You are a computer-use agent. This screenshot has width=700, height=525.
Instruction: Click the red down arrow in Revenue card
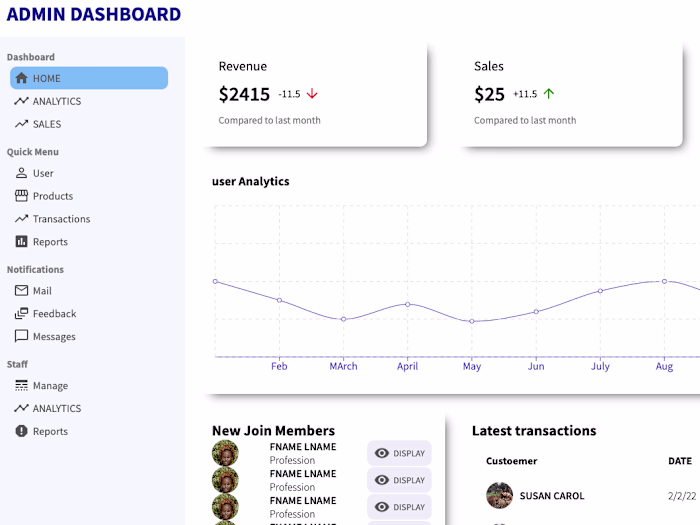[312, 94]
